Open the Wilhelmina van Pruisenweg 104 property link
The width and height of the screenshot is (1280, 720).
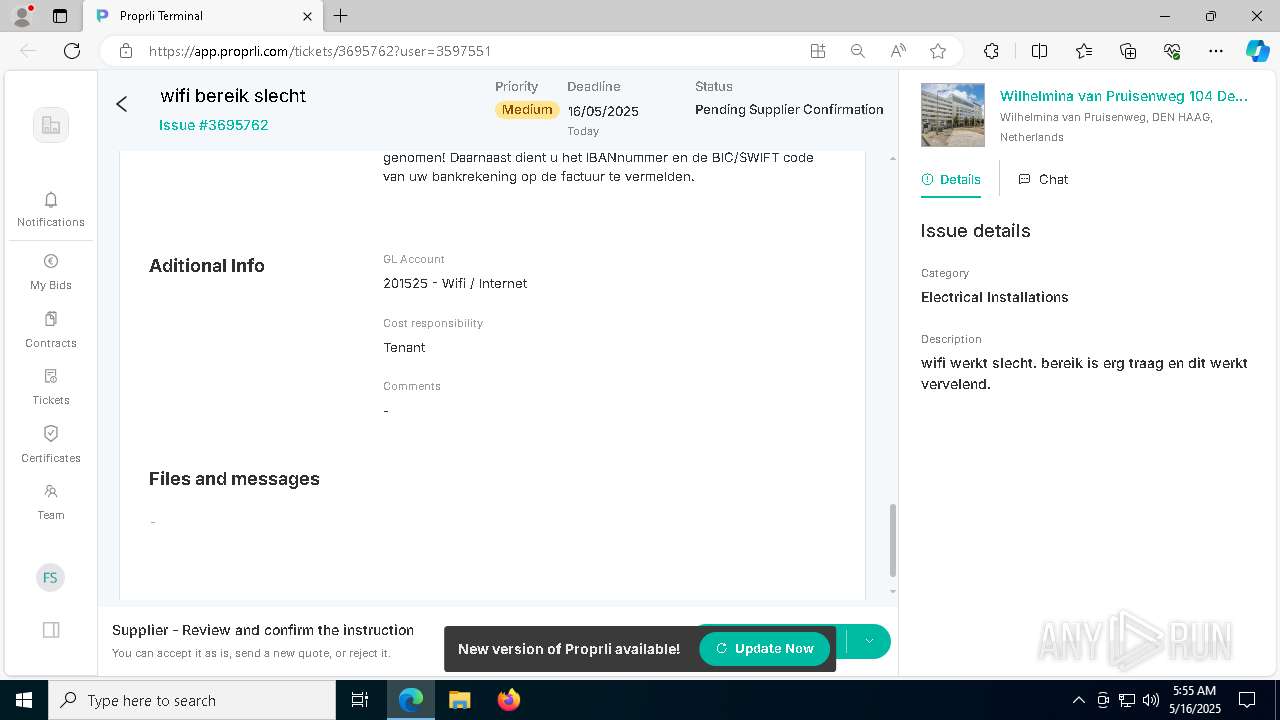tap(1124, 96)
